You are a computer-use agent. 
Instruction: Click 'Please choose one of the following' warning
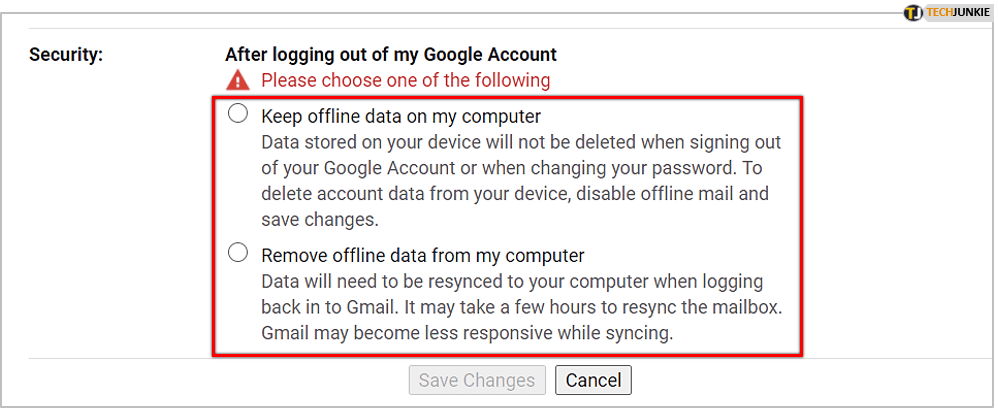point(405,80)
